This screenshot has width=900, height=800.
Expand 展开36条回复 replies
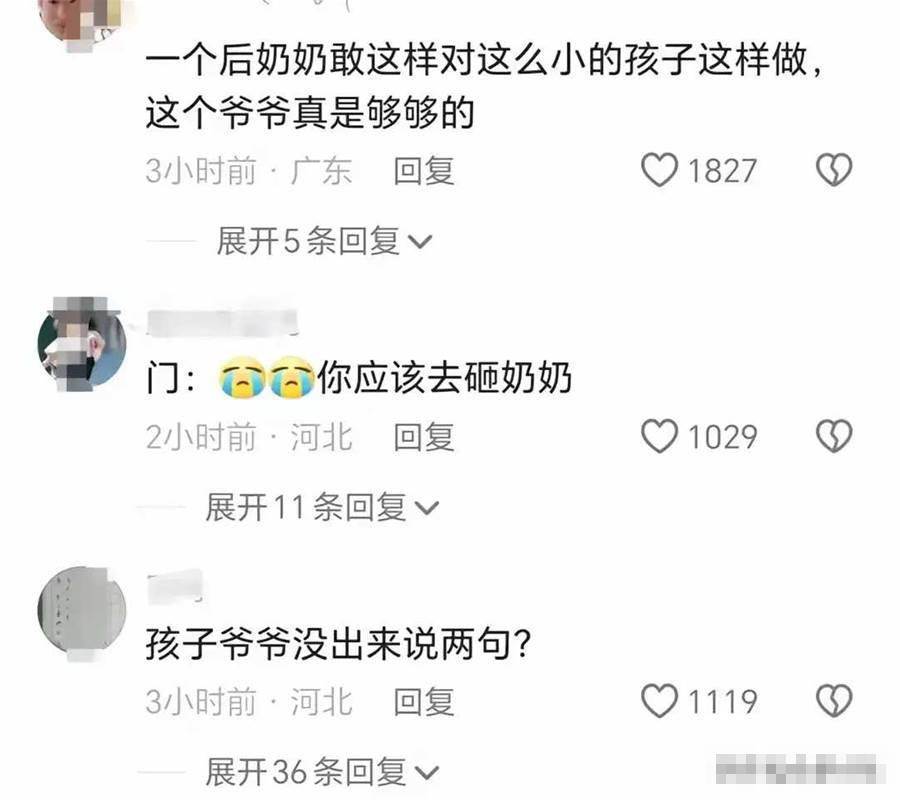pos(323,772)
